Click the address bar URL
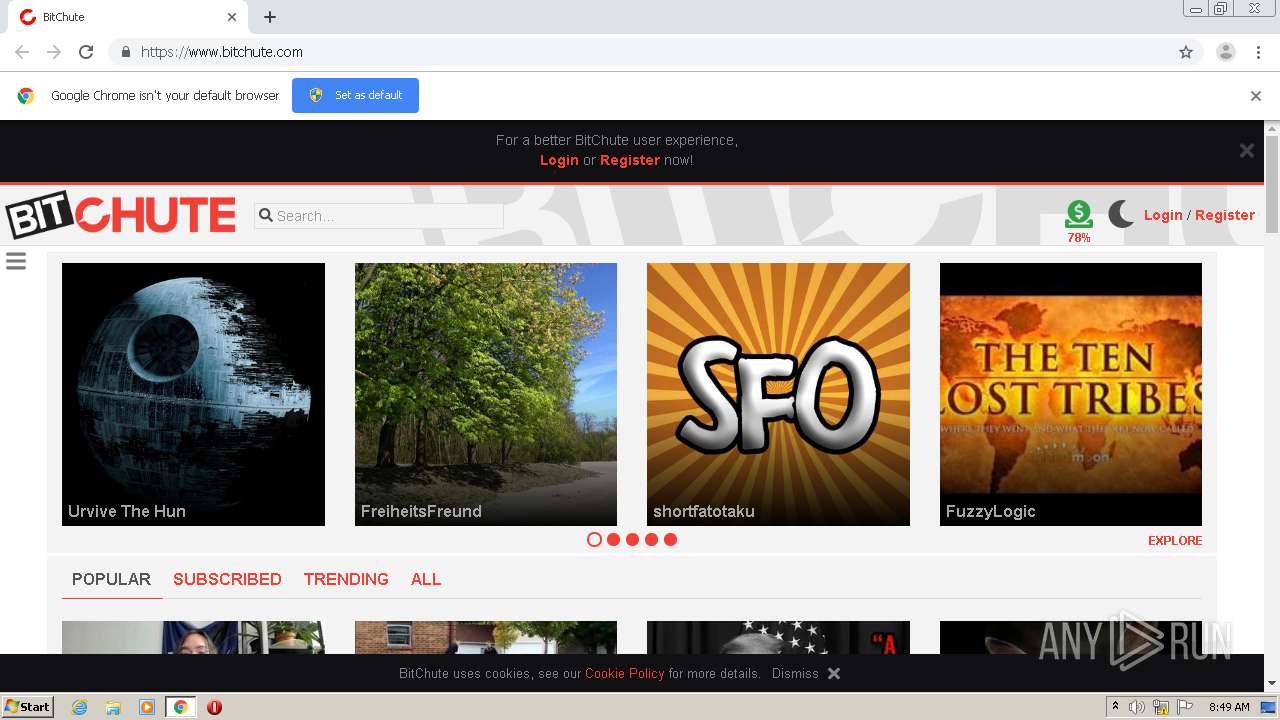Screen dimensions: 1280x720 point(222,52)
